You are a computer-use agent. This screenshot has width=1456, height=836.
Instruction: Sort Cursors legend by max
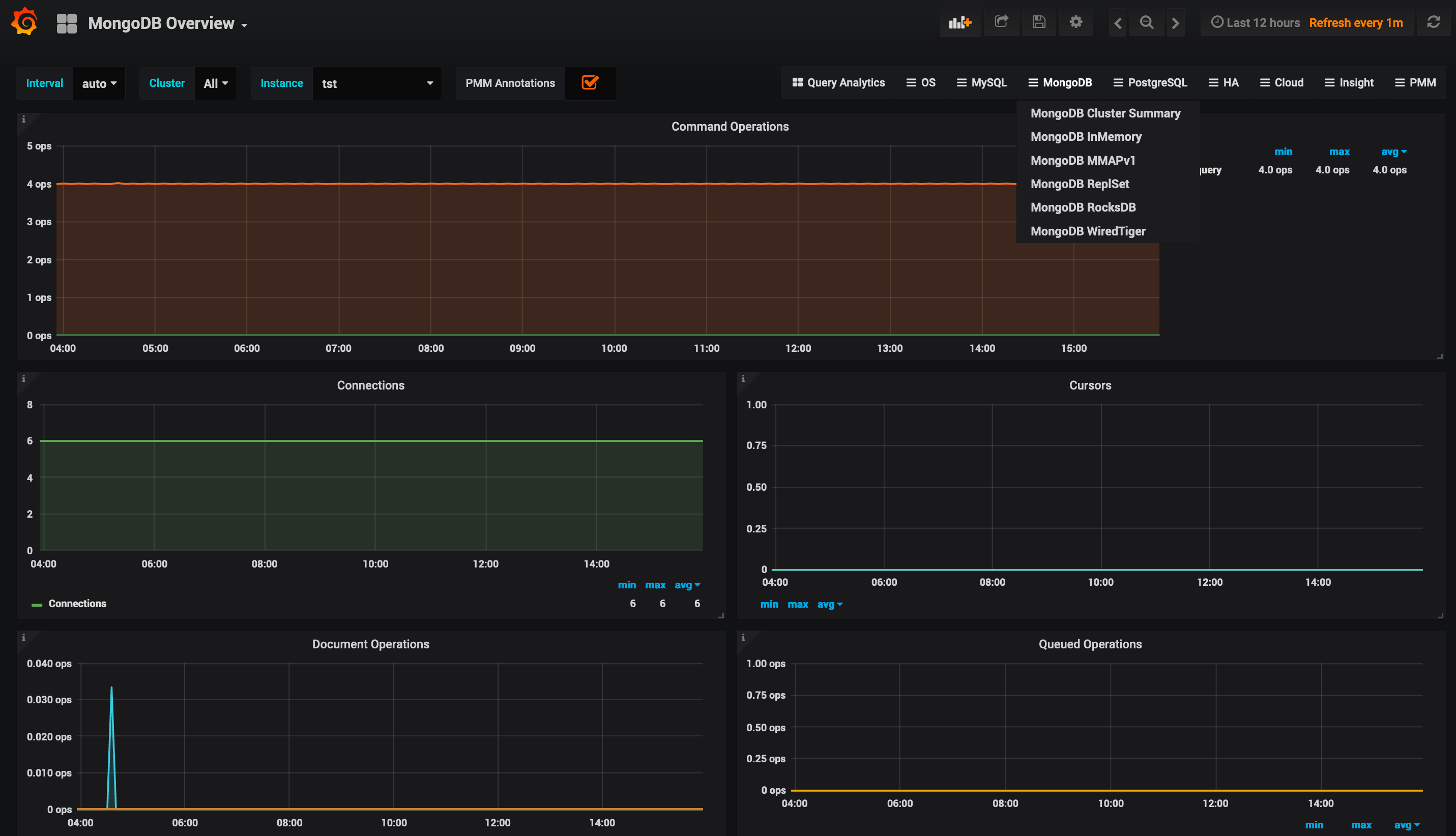(x=798, y=604)
